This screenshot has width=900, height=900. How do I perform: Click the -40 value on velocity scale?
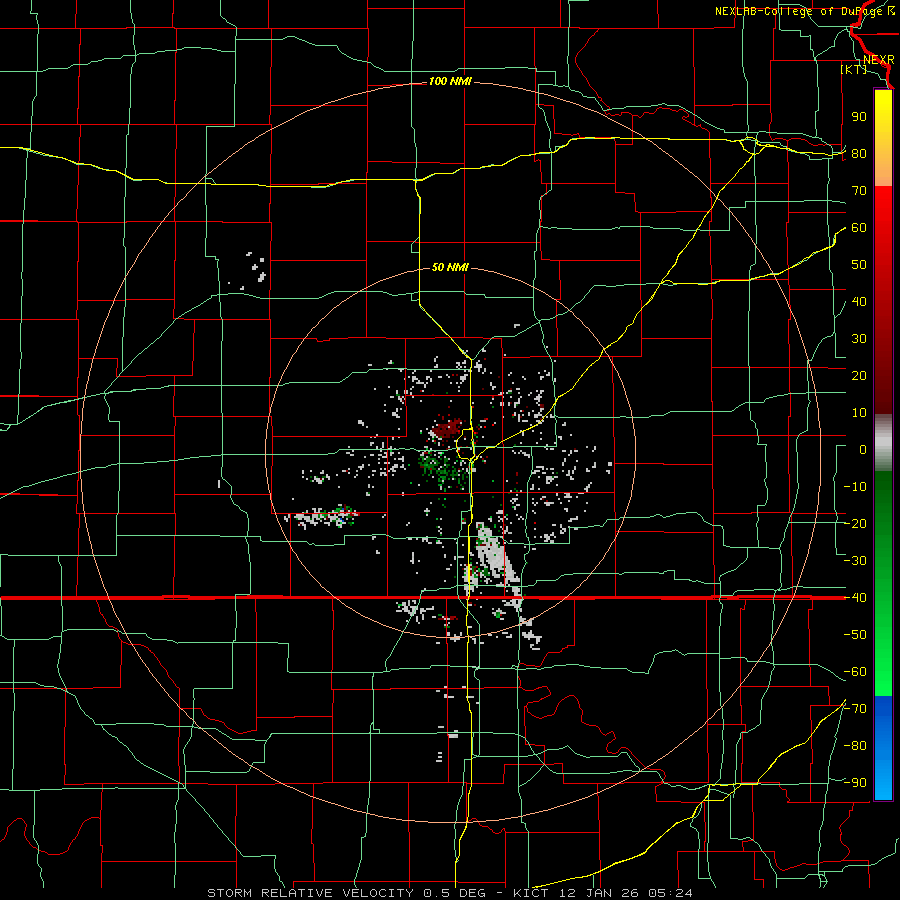click(855, 598)
